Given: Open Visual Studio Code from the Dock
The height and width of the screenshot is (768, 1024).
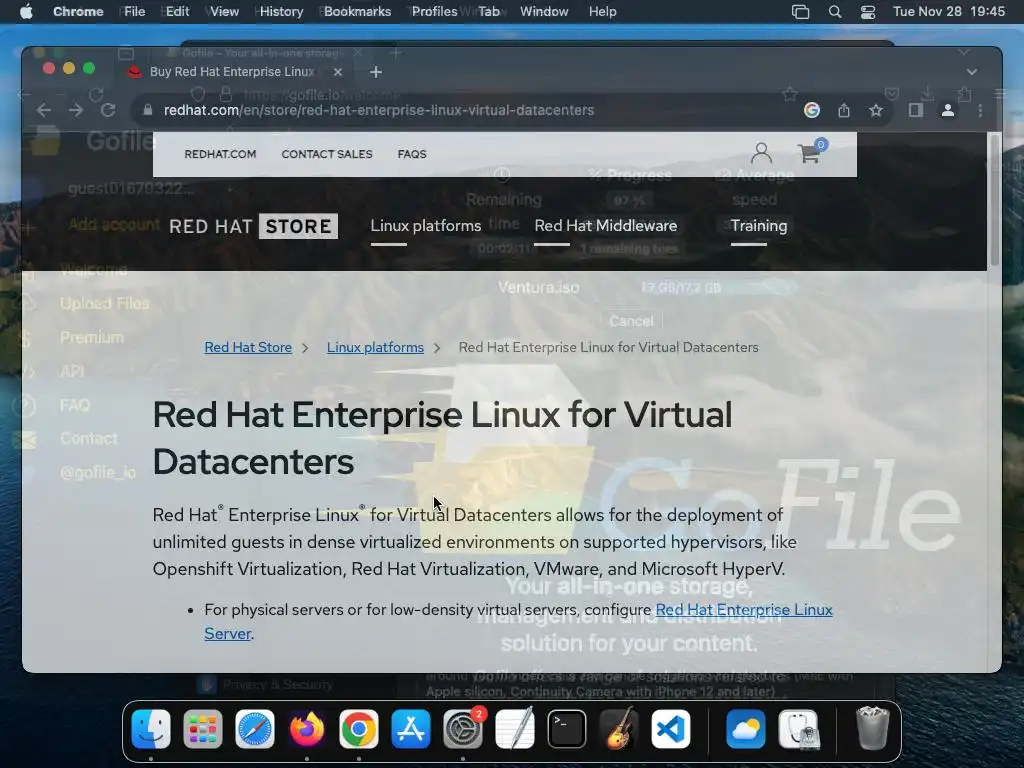Looking at the screenshot, I should (671, 729).
